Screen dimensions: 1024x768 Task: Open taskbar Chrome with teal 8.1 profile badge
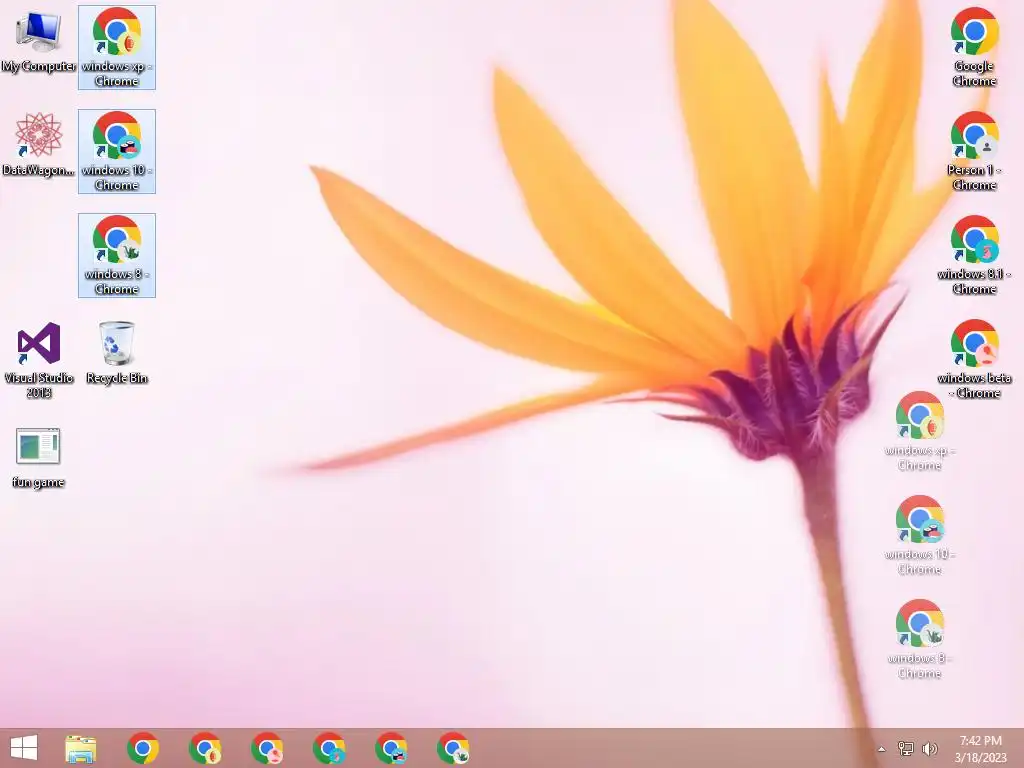pyautogui.click(x=329, y=748)
